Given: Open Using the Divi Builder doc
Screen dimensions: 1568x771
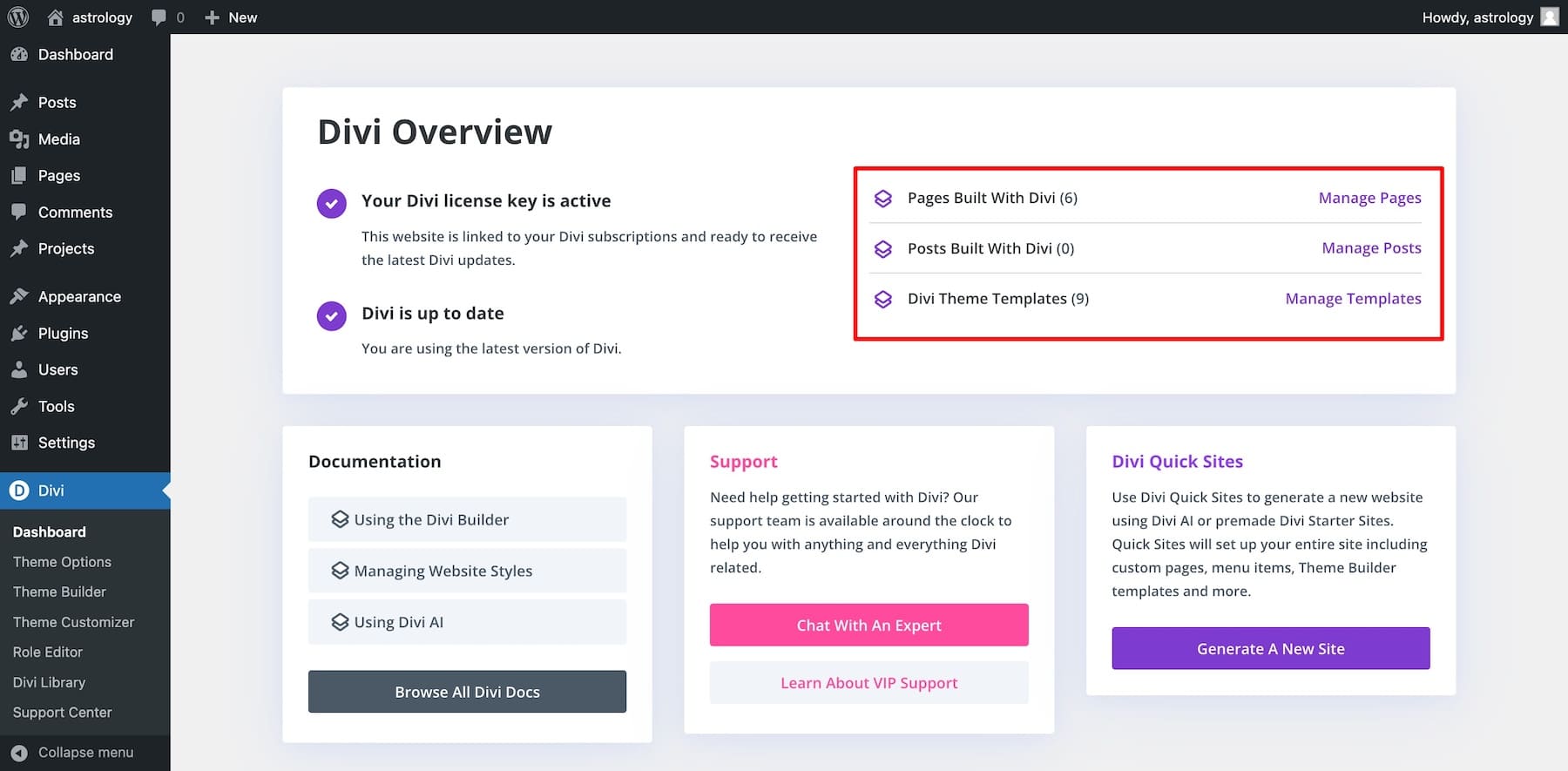Looking at the screenshot, I should pos(467,519).
